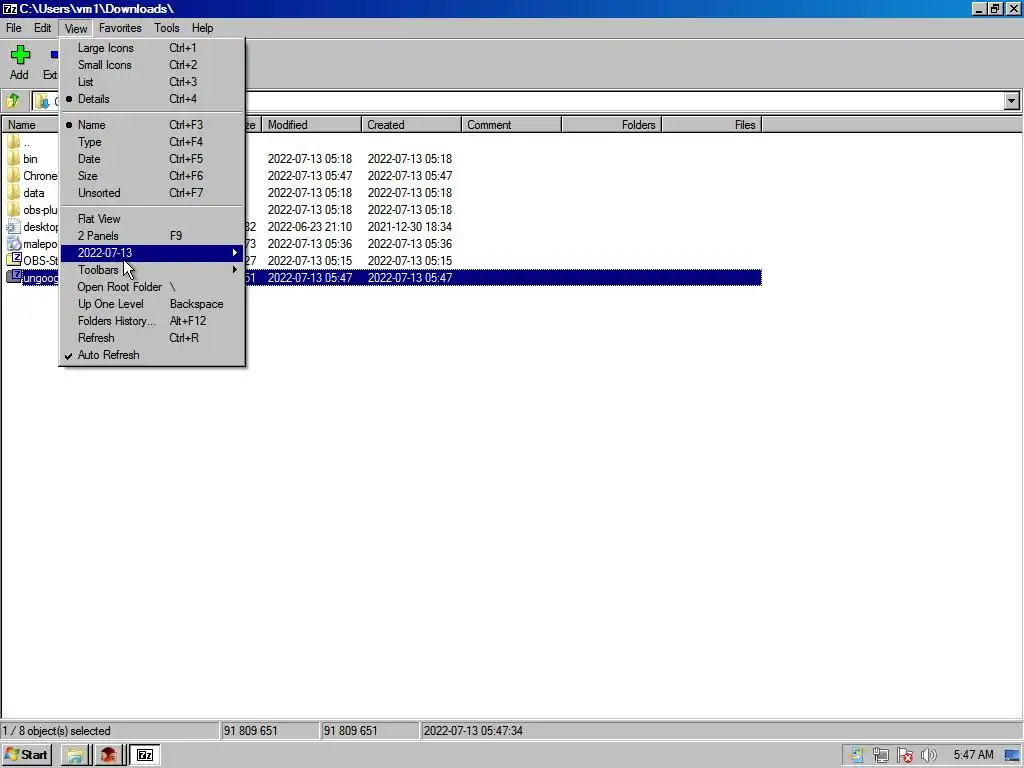1024x768 pixels.
Task: Sort by Name in the View menu
Action: coord(152,125)
